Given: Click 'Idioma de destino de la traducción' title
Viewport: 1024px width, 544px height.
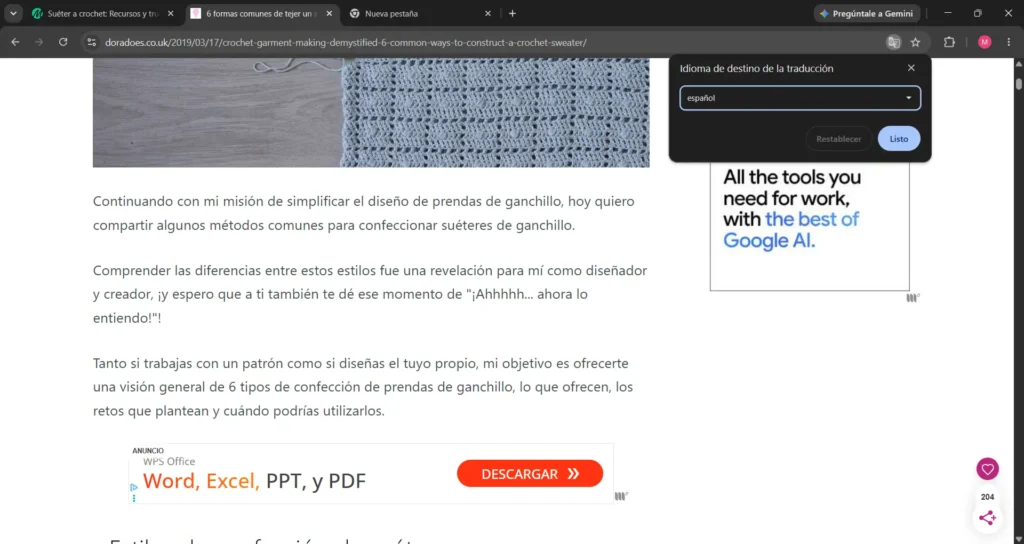Looking at the screenshot, I should click(x=756, y=68).
